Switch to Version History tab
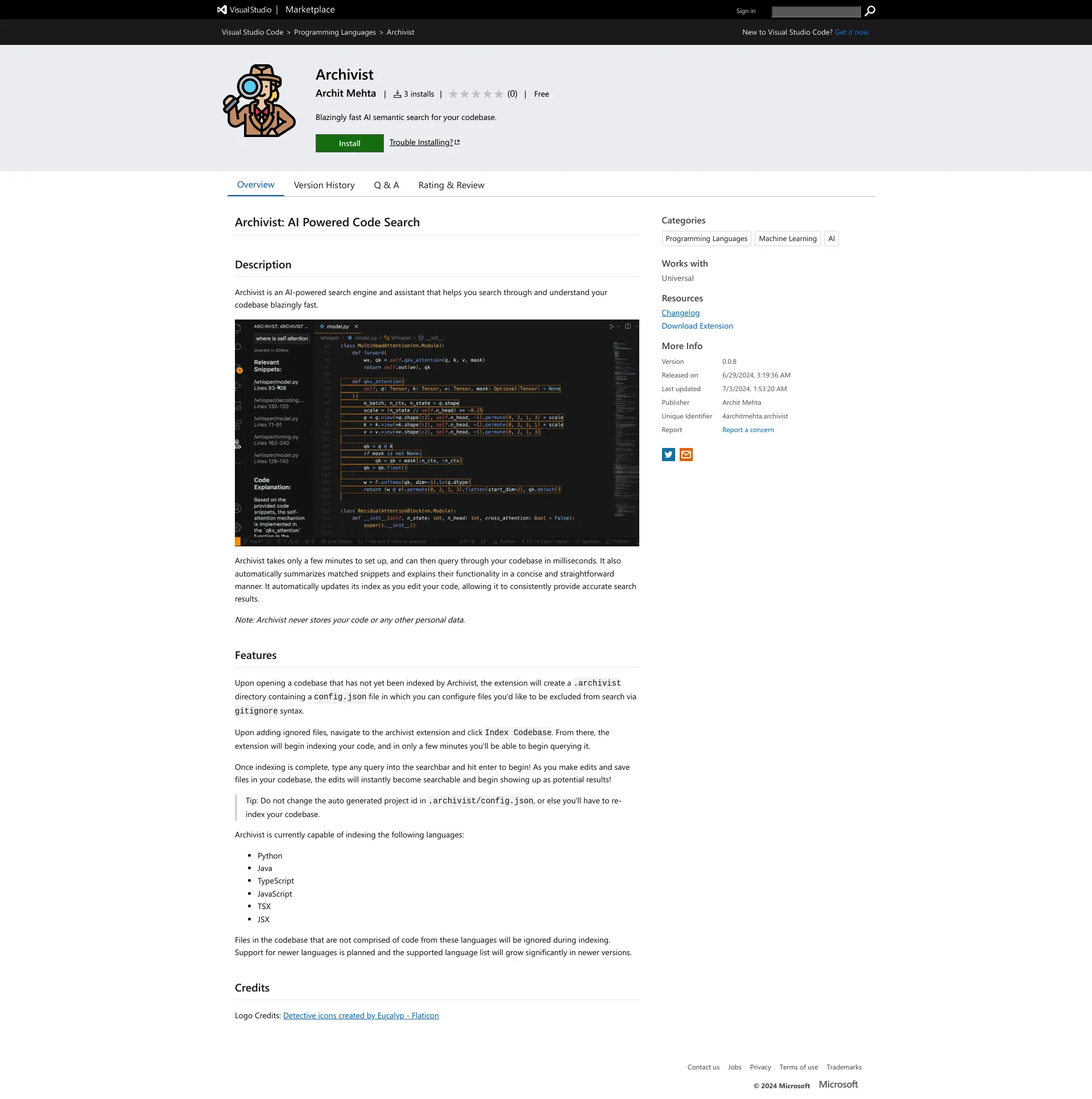1092x1099 pixels. tap(324, 185)
